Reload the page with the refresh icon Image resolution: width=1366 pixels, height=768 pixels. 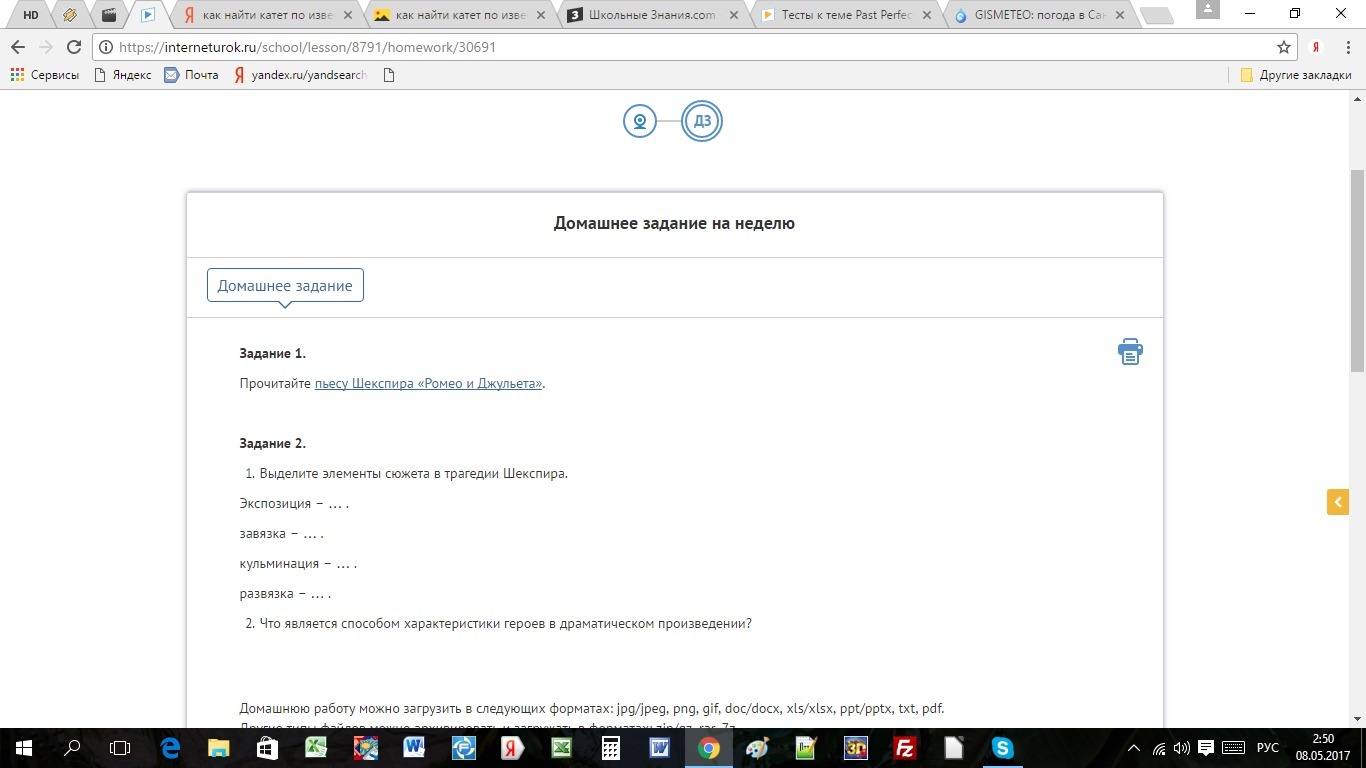74,47
